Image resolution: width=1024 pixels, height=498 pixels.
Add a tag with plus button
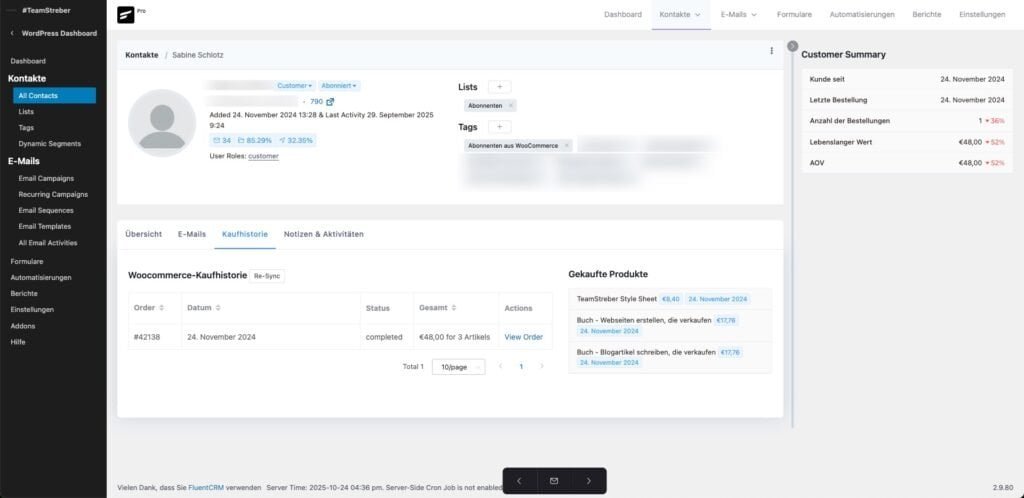tap(500, 127)
